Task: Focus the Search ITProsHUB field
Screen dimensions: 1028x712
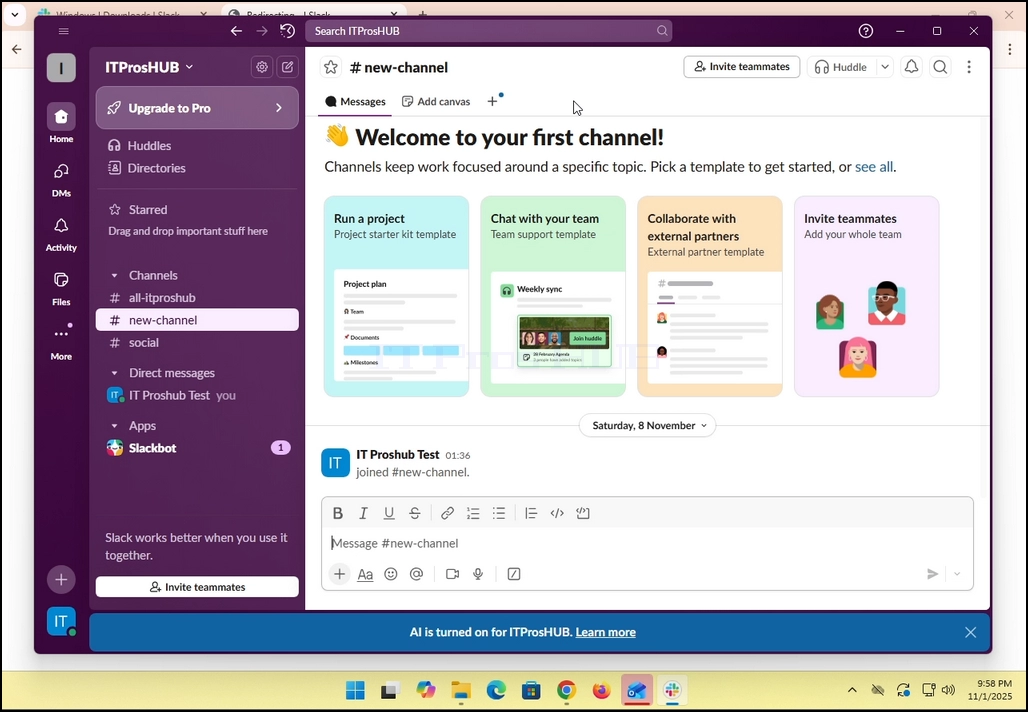Action: tap(488, 31)
